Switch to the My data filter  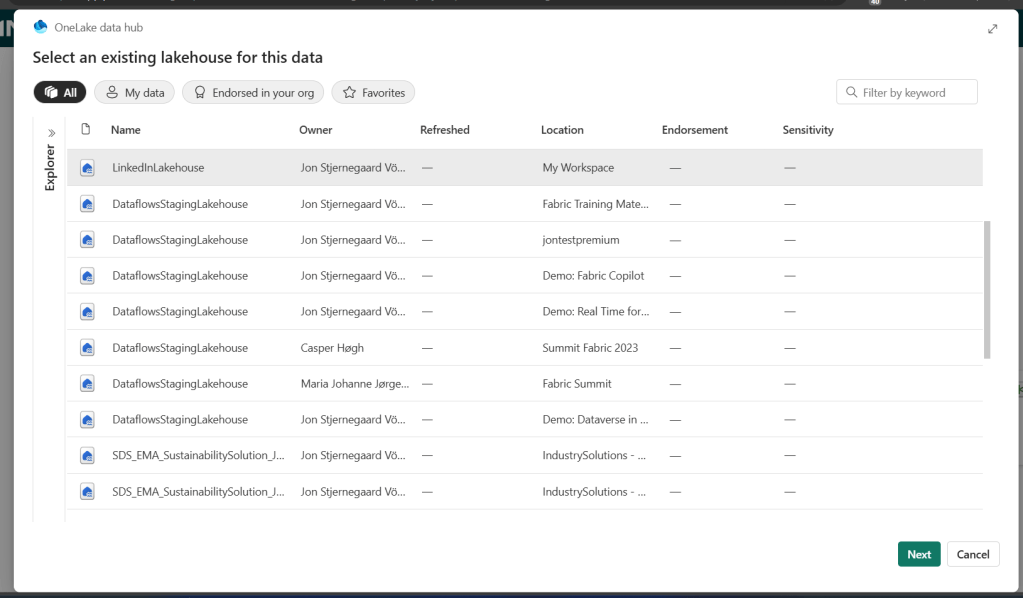coord(135,93)
